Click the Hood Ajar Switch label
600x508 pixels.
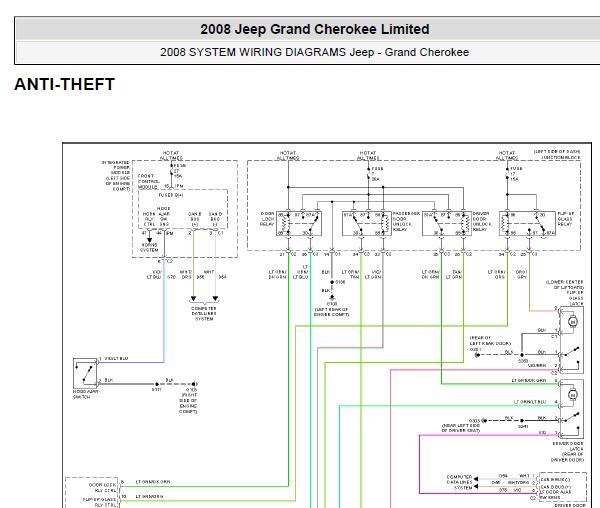pyautogui.click(x=85, y=394)
